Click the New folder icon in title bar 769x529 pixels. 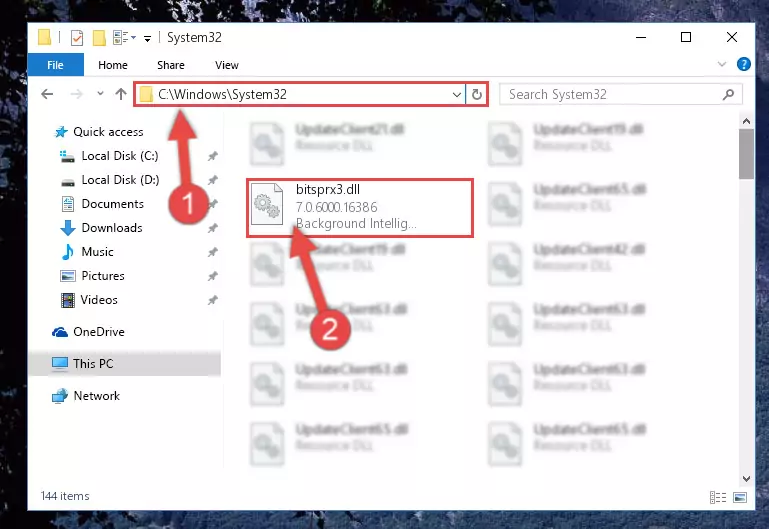99,38
